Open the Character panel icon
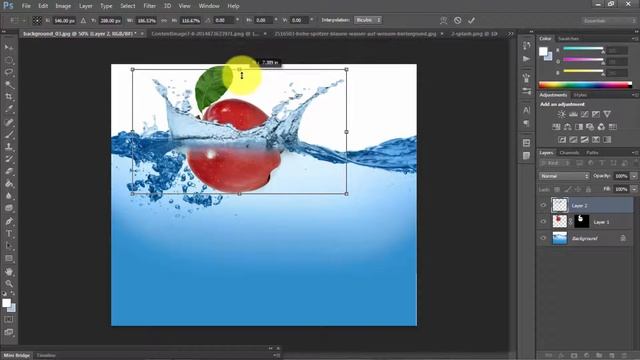This screenshot has width=640, height=360. (527, 110)
